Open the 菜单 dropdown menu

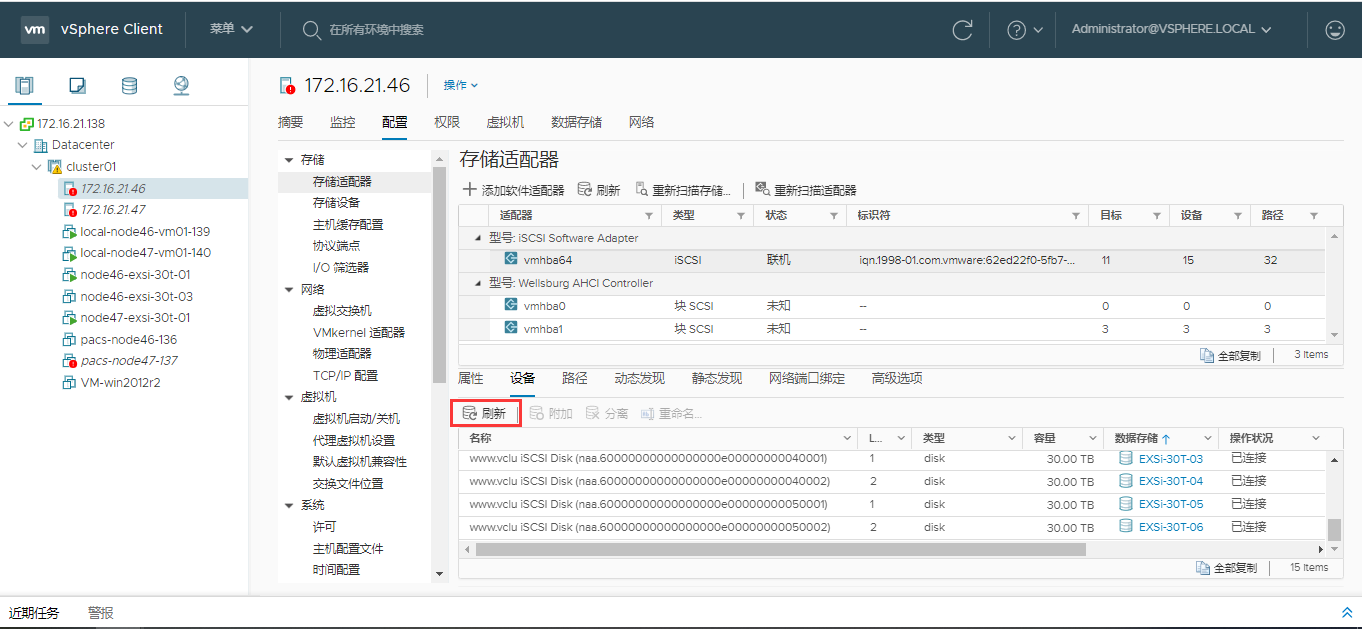point(231,29)
